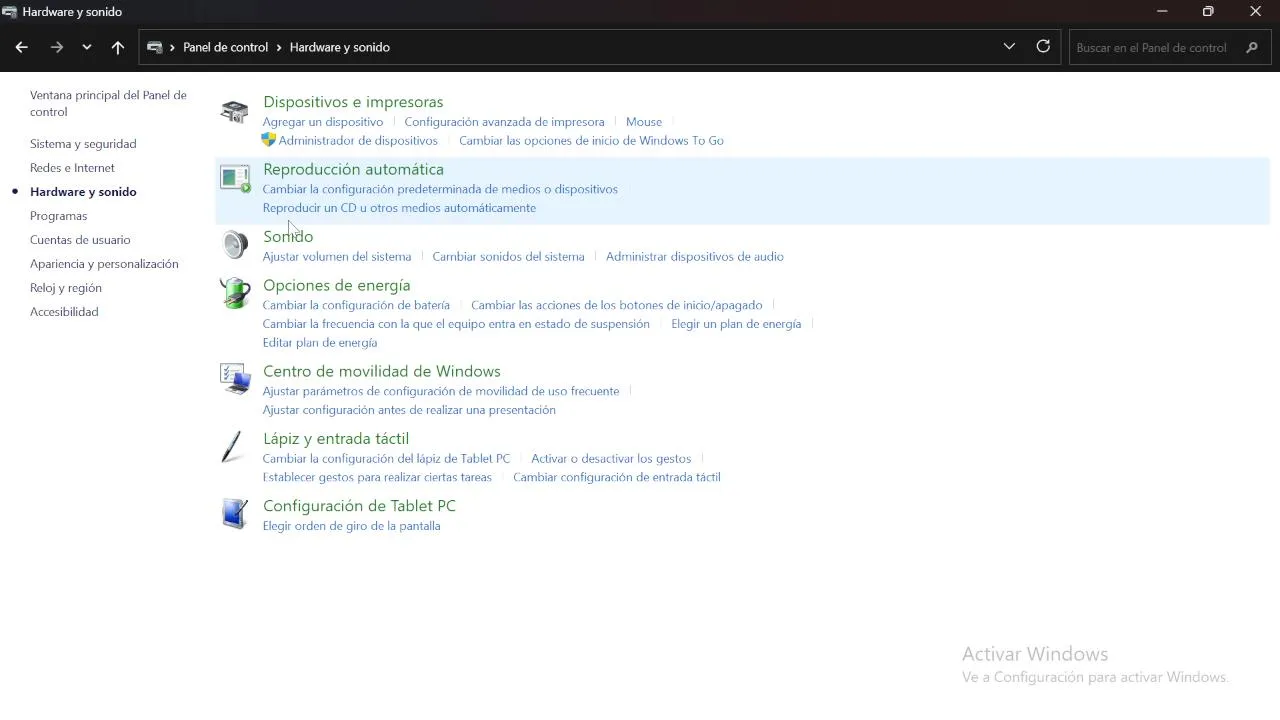Open recent locations dropdown arrow

coord(87,47)
